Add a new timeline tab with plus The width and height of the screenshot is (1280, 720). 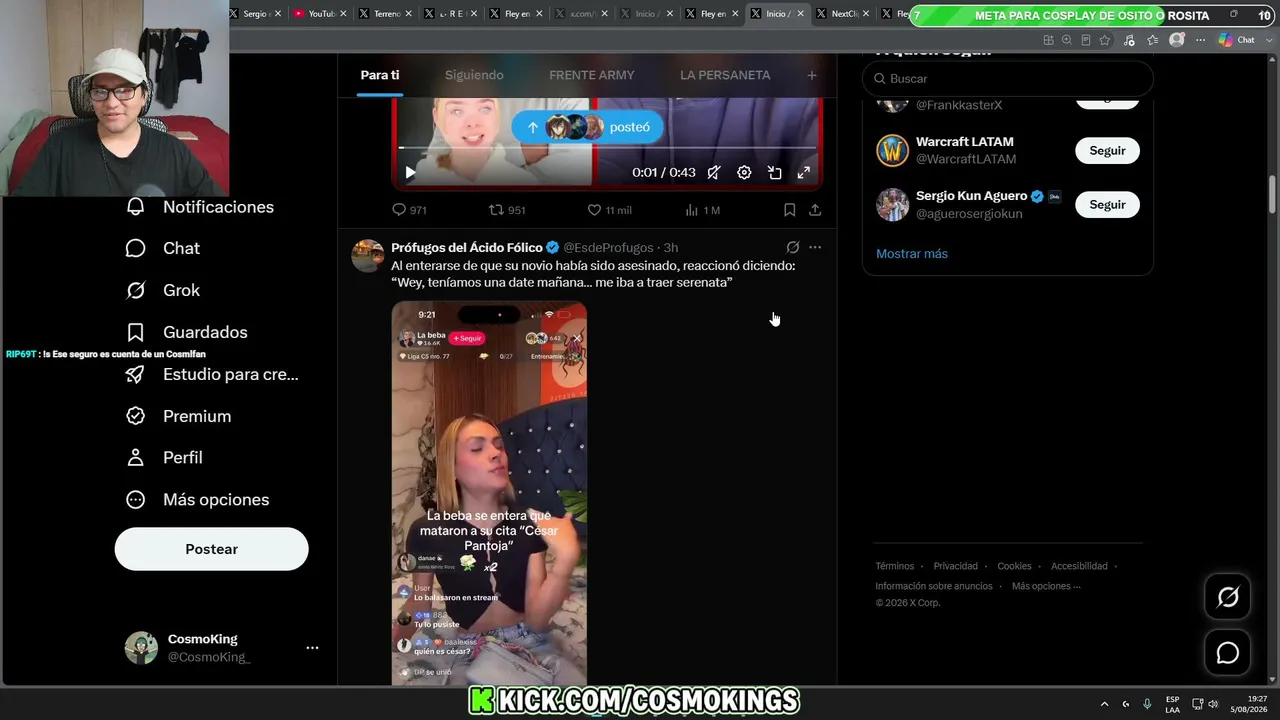(x=812, y=75)
